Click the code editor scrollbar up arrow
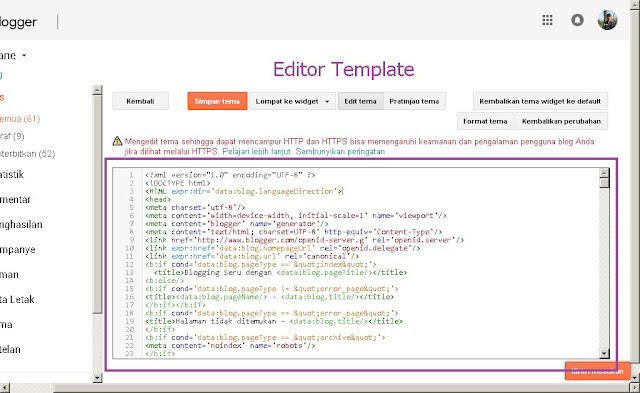640x393 pixels. point(604,173)
